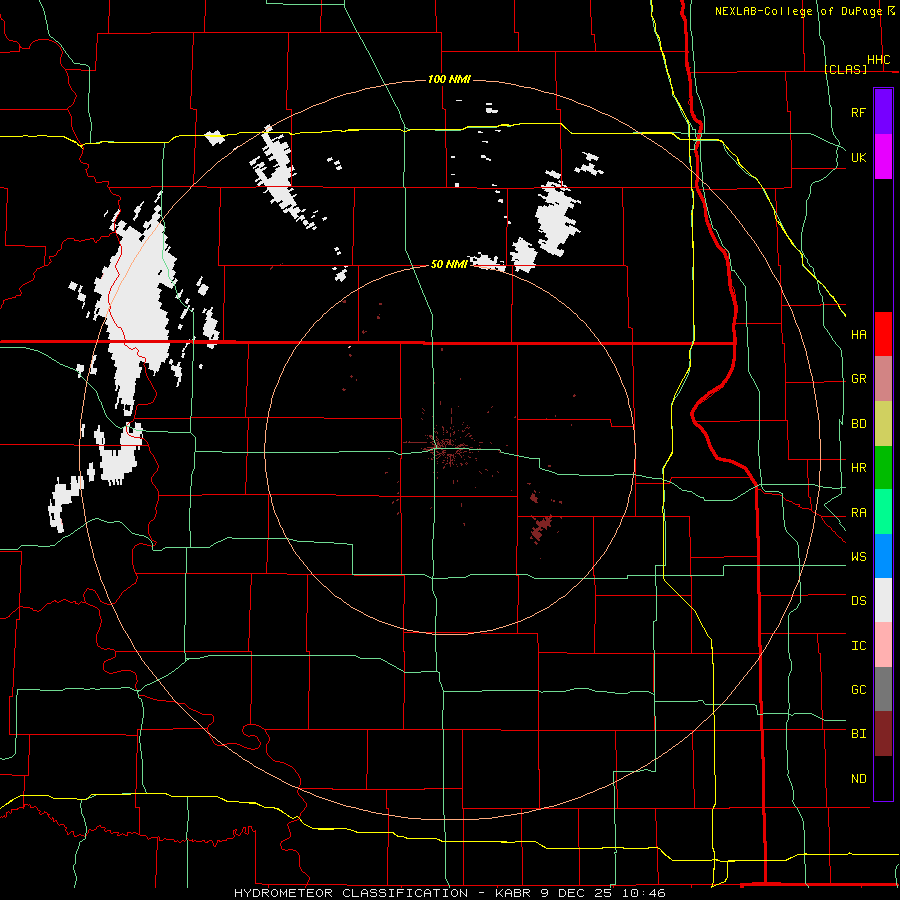Click the "DS" legend label
Viewport: 900px width, 900px height.
[858, 601]
